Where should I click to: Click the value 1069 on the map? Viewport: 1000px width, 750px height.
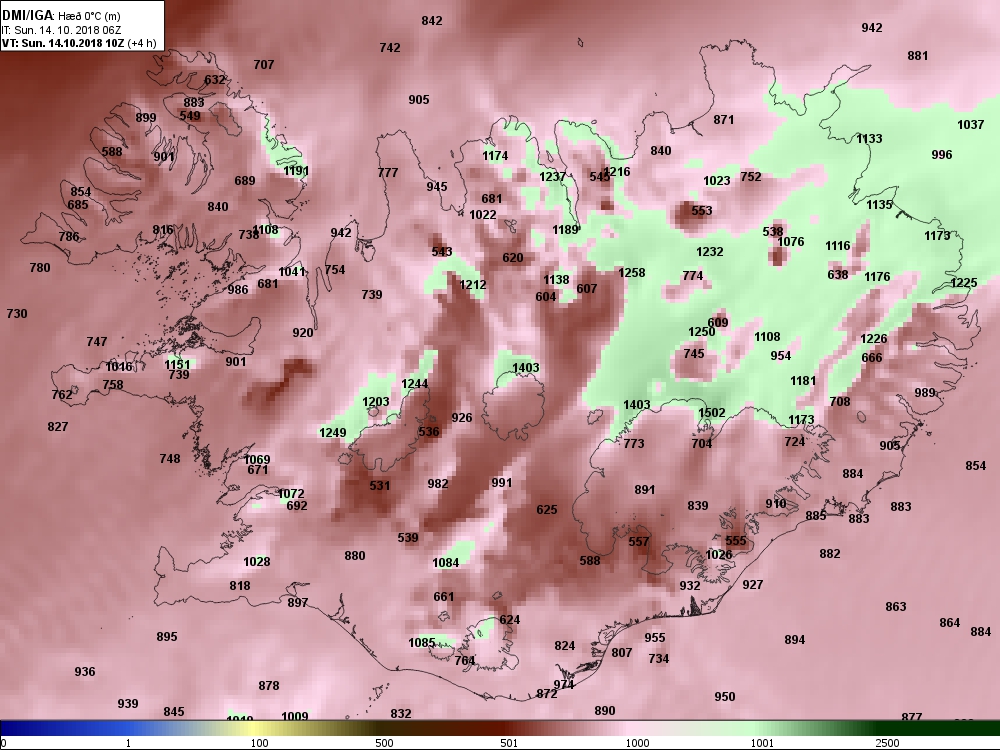pyautogui.click(x=257, y=459)
